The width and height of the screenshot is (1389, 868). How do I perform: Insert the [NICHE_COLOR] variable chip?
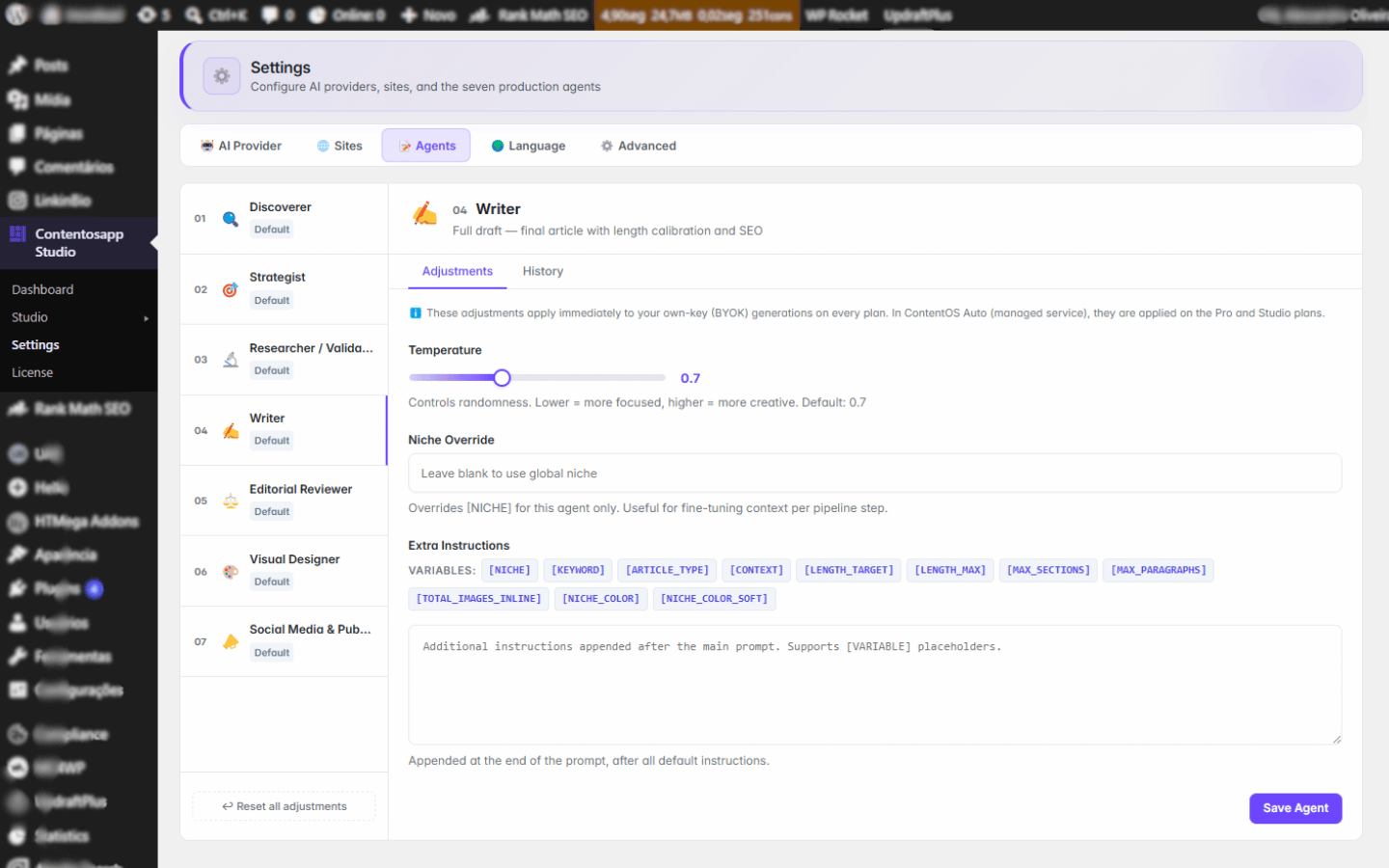[x=601, y=599]
